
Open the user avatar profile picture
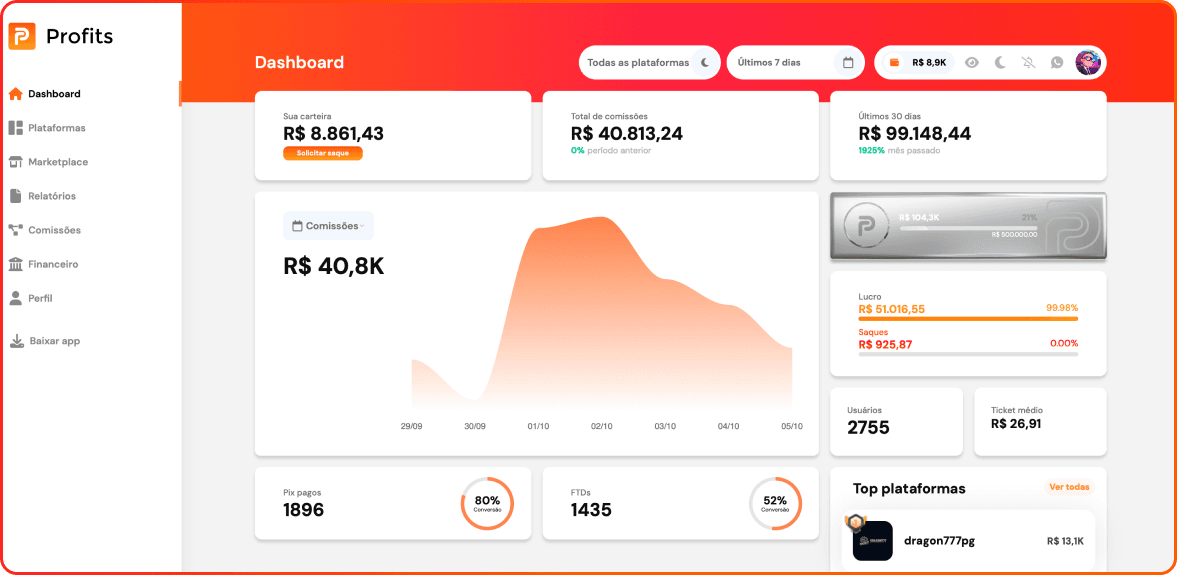click(1088, 62)
